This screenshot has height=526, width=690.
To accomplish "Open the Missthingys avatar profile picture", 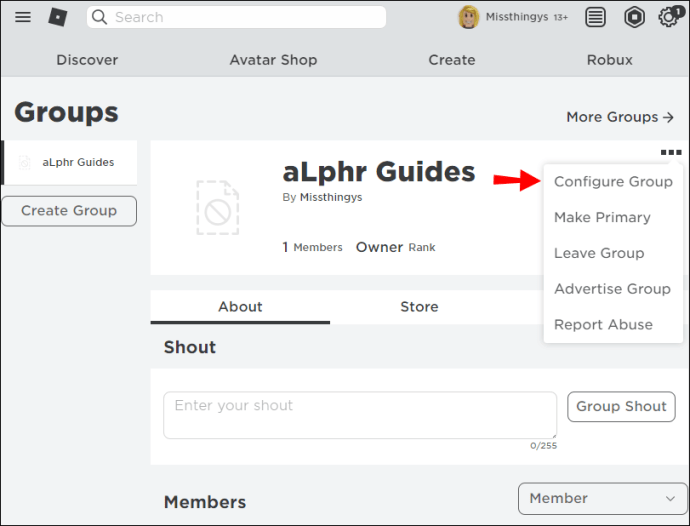I will click(469, 17).
